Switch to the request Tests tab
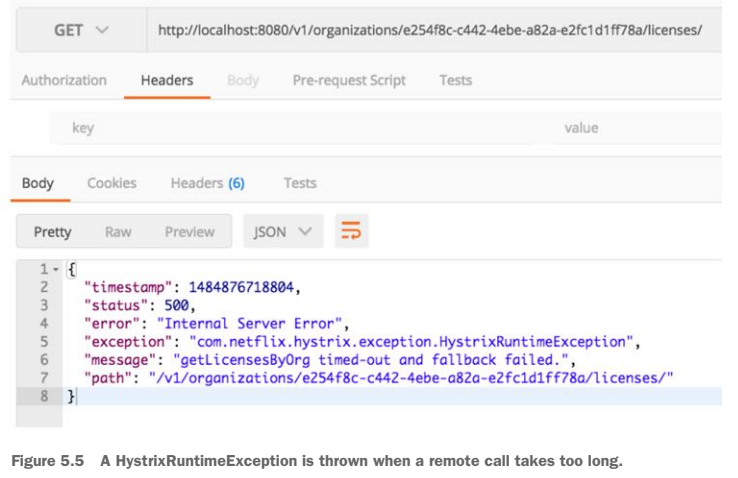The image size is (738, 478). 456,80
